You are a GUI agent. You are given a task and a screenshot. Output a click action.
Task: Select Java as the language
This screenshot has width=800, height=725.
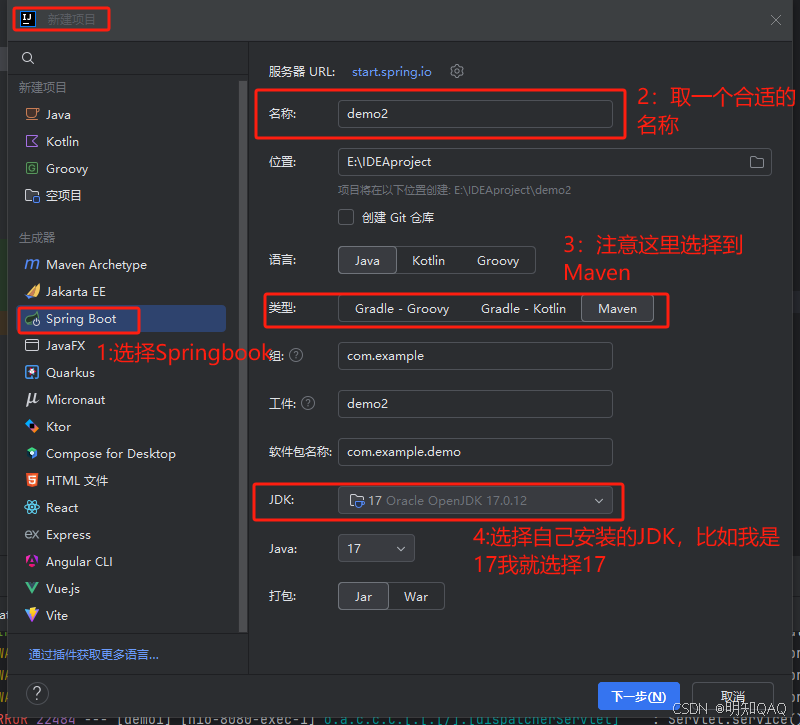click(x=367, y=261)
